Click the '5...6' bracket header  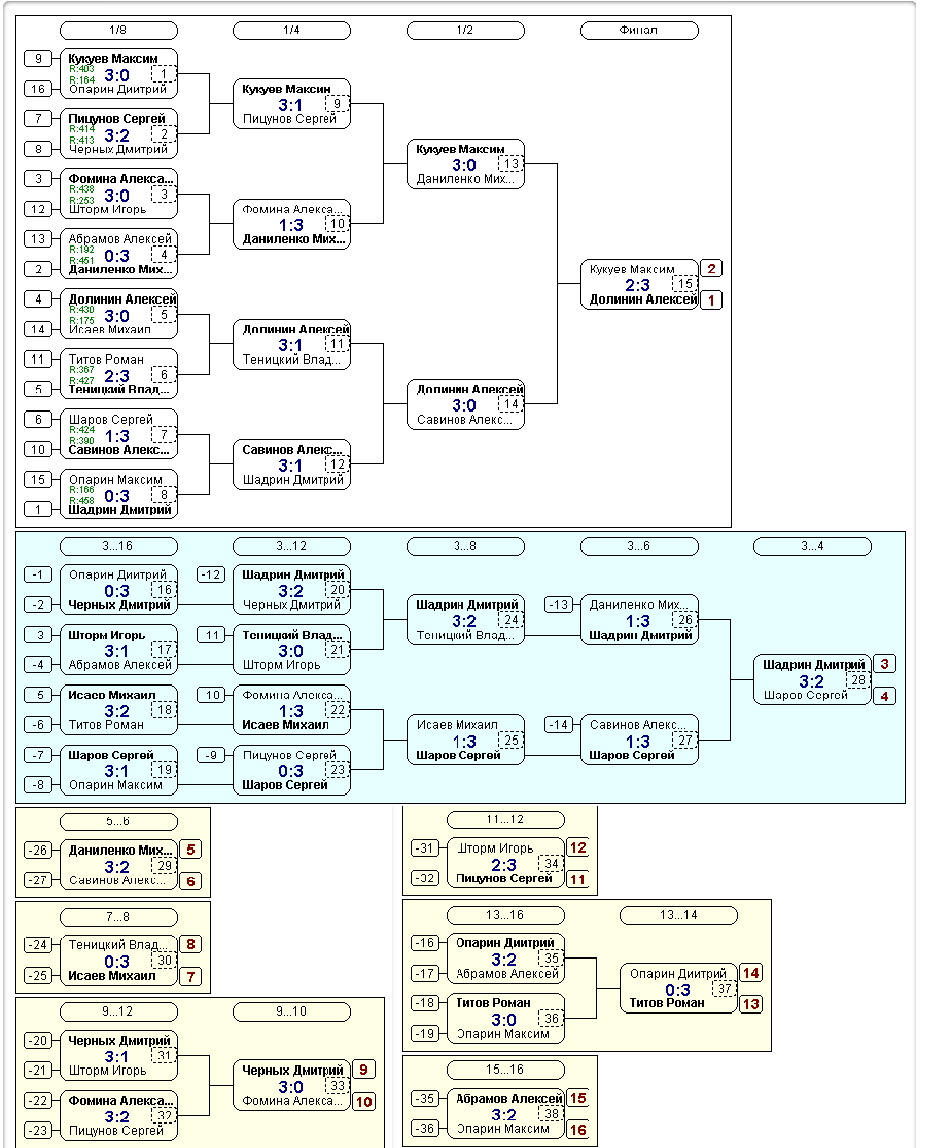[x=119, y=821]
